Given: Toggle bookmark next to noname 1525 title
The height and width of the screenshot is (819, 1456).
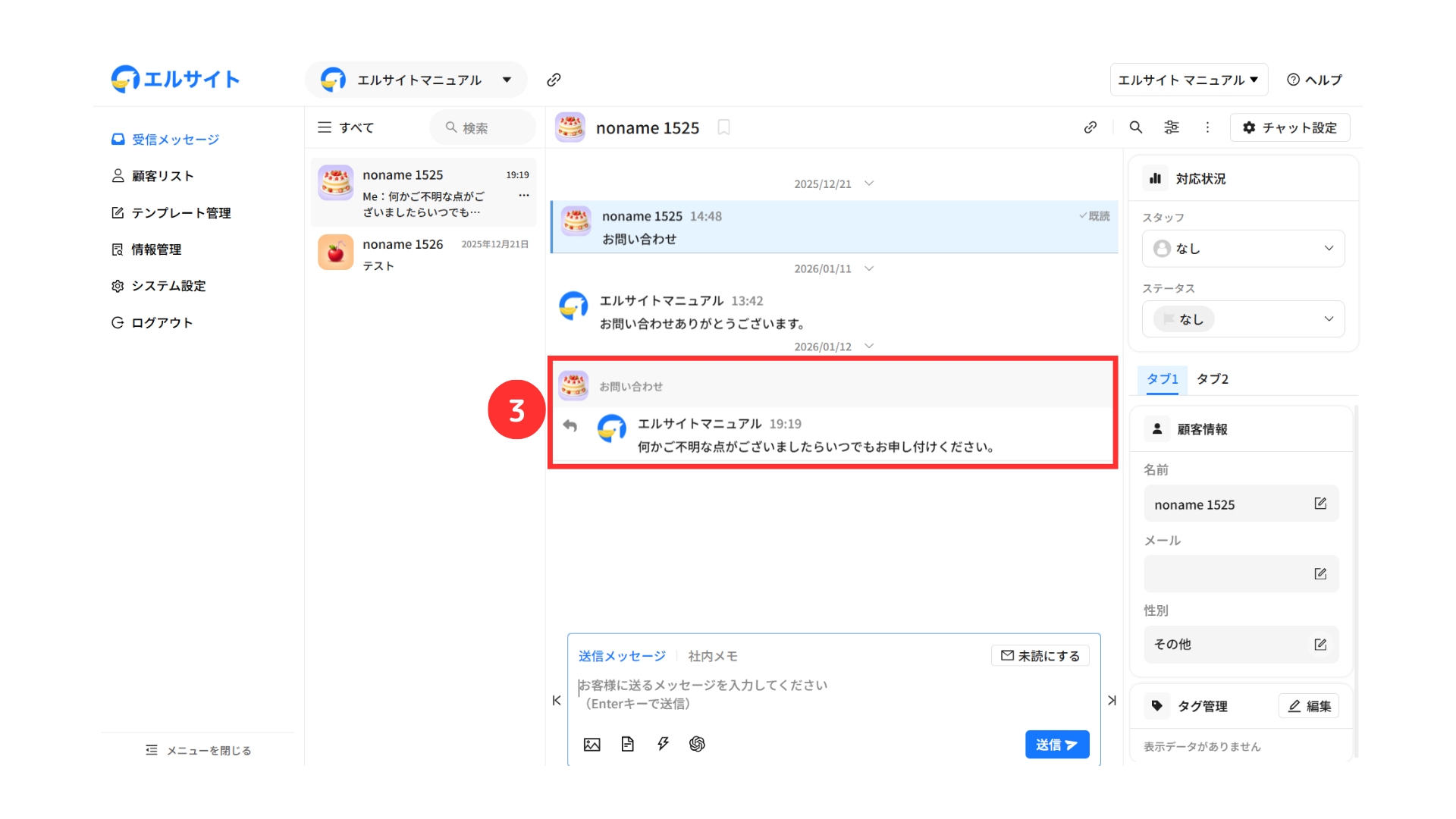Looking at the screenshot, I should pyautogui.click(x=723, y=127).
